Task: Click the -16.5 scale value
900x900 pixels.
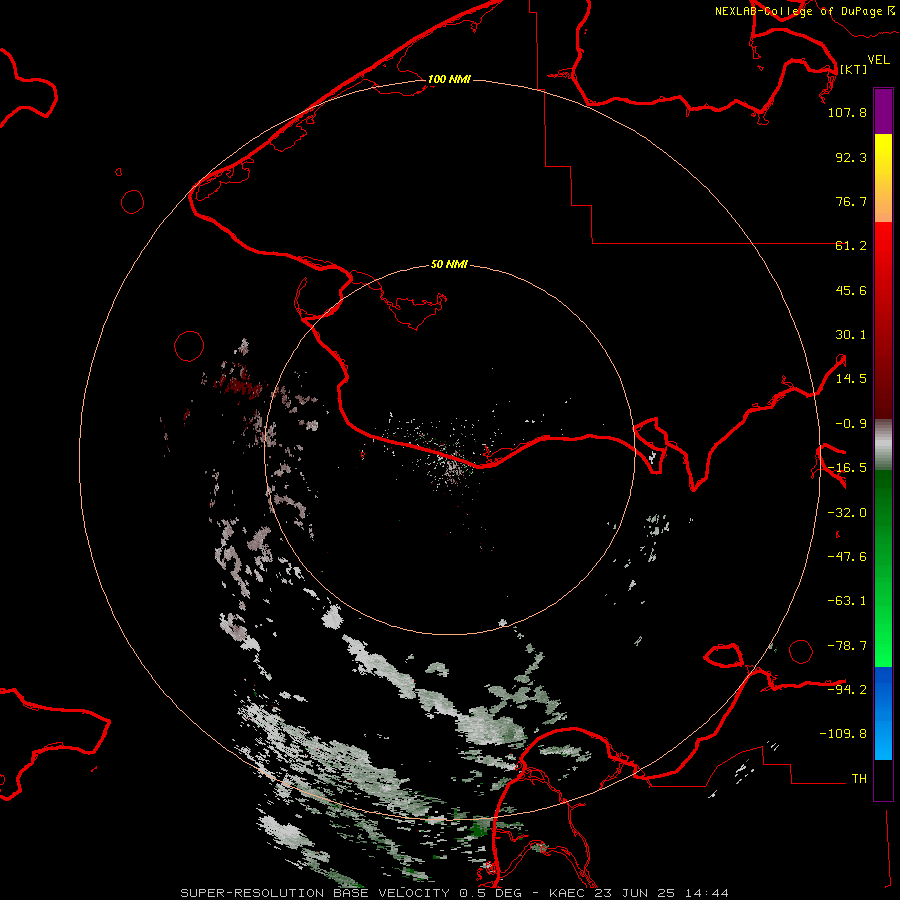Action: point(847,468)
